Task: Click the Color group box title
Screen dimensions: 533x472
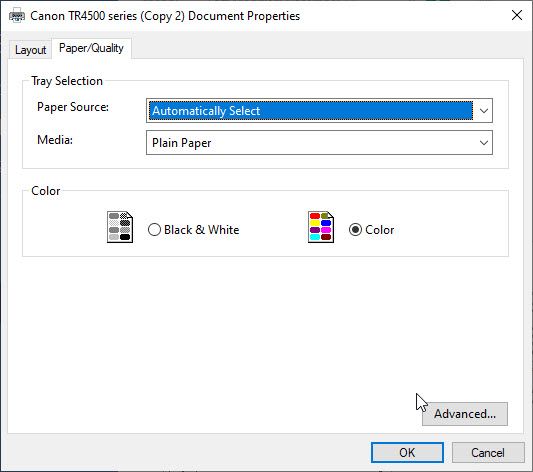Action: click(x=46, y=191)
